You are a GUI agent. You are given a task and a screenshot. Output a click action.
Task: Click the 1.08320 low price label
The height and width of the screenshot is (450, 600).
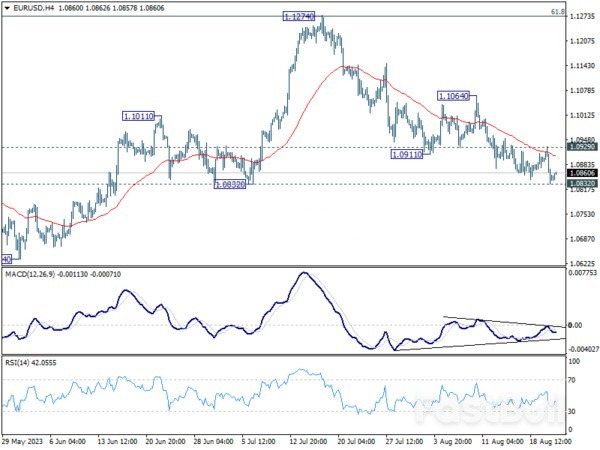point(230,185)
